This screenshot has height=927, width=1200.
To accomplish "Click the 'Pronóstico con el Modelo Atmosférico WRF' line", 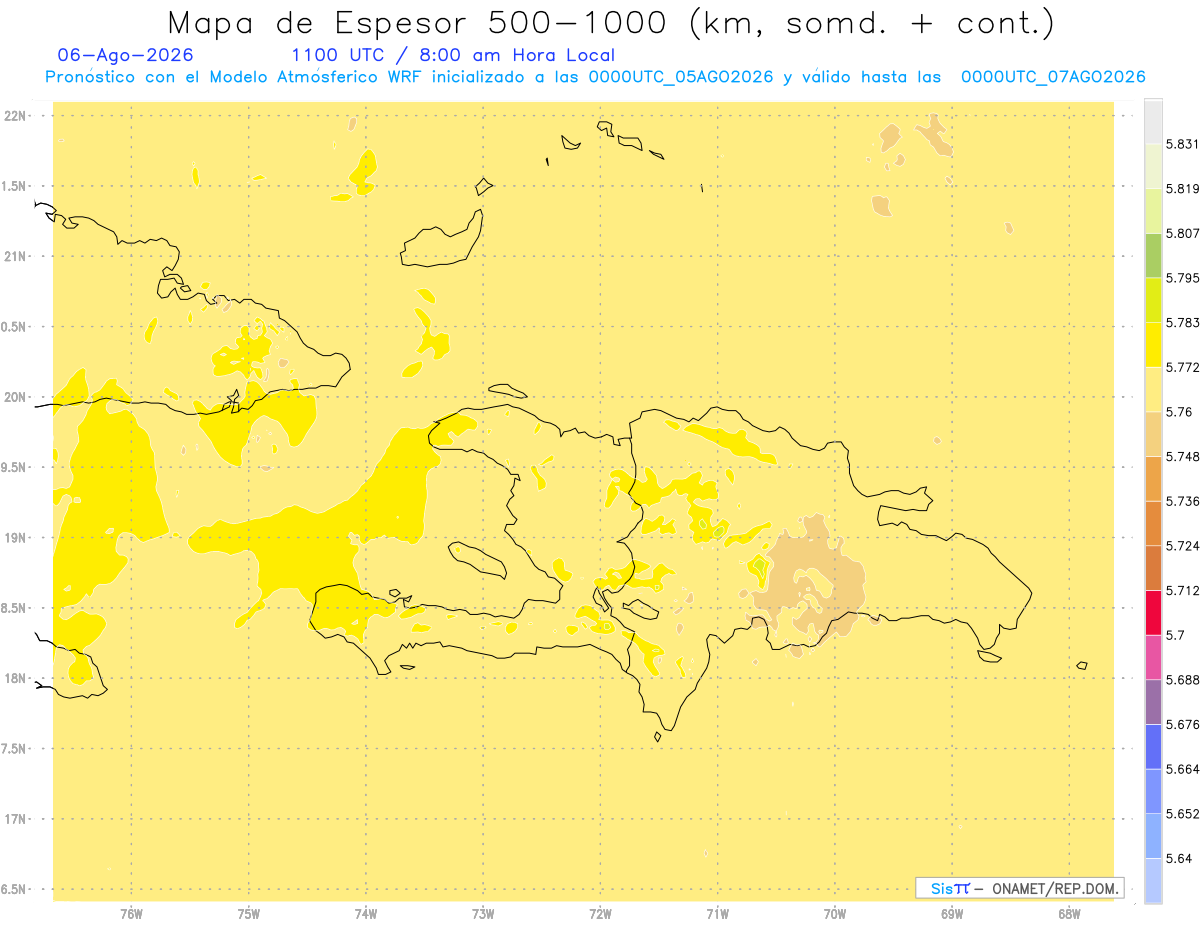I will [595, 77].
